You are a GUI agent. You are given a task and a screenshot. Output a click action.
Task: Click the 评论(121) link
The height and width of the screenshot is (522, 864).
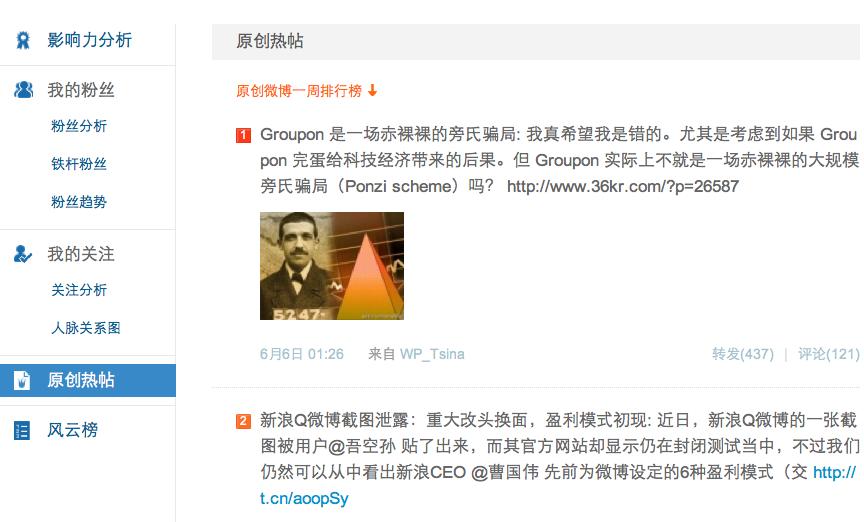click(829, 354)
